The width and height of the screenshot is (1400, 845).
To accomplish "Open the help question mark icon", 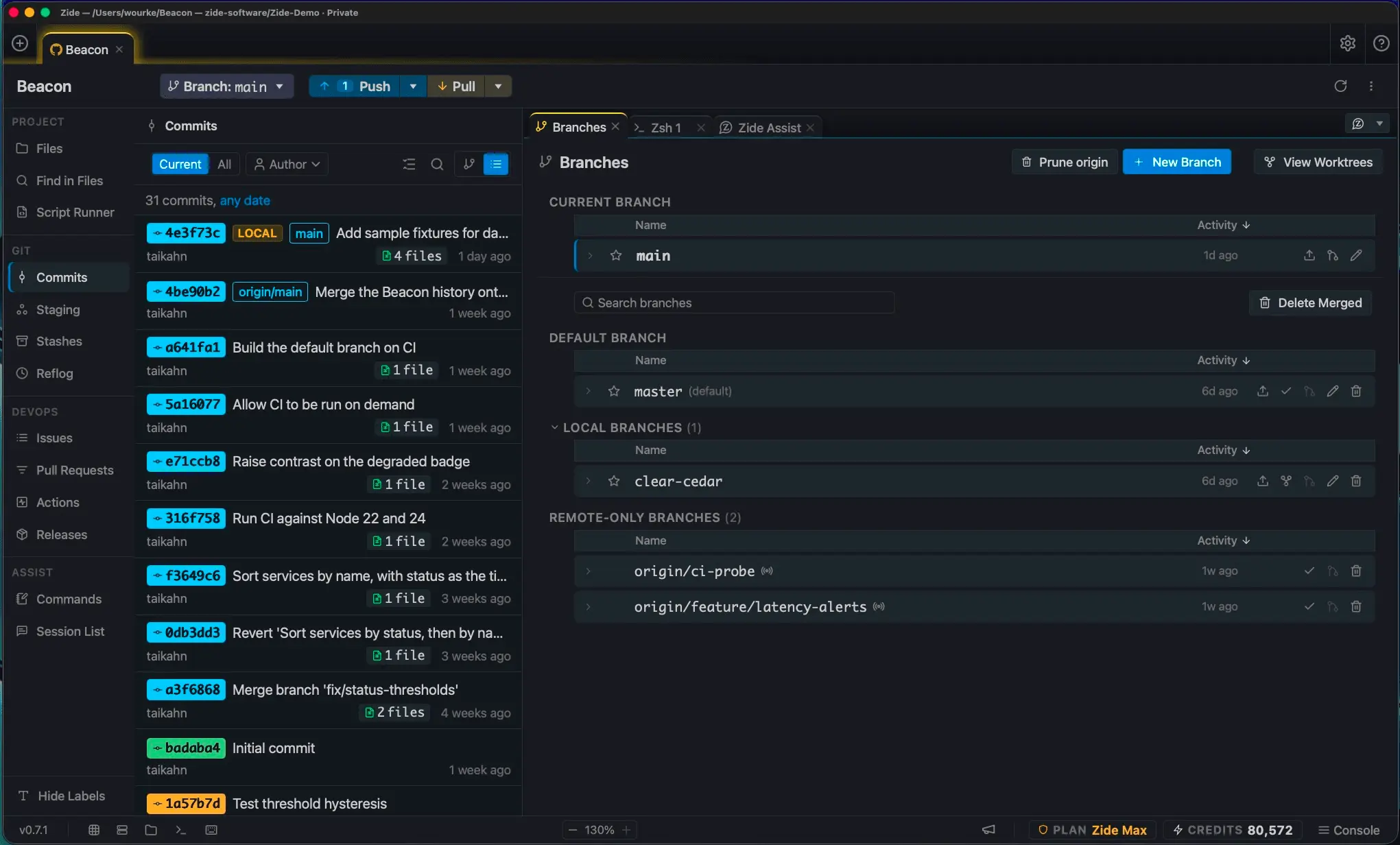I will (x=1381, y=43).
